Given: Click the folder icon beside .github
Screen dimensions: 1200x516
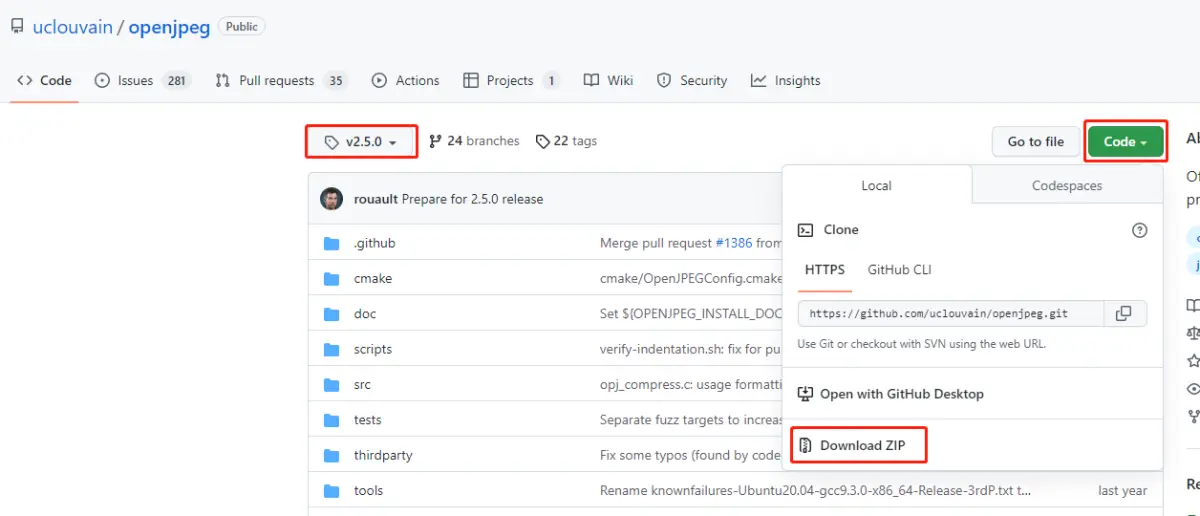Looking at the screenshot, I should [x=332, y=243].
